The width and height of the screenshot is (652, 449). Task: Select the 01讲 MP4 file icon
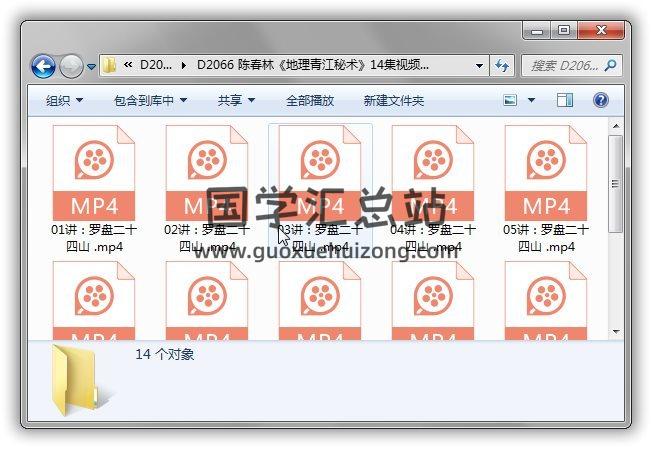94,173
